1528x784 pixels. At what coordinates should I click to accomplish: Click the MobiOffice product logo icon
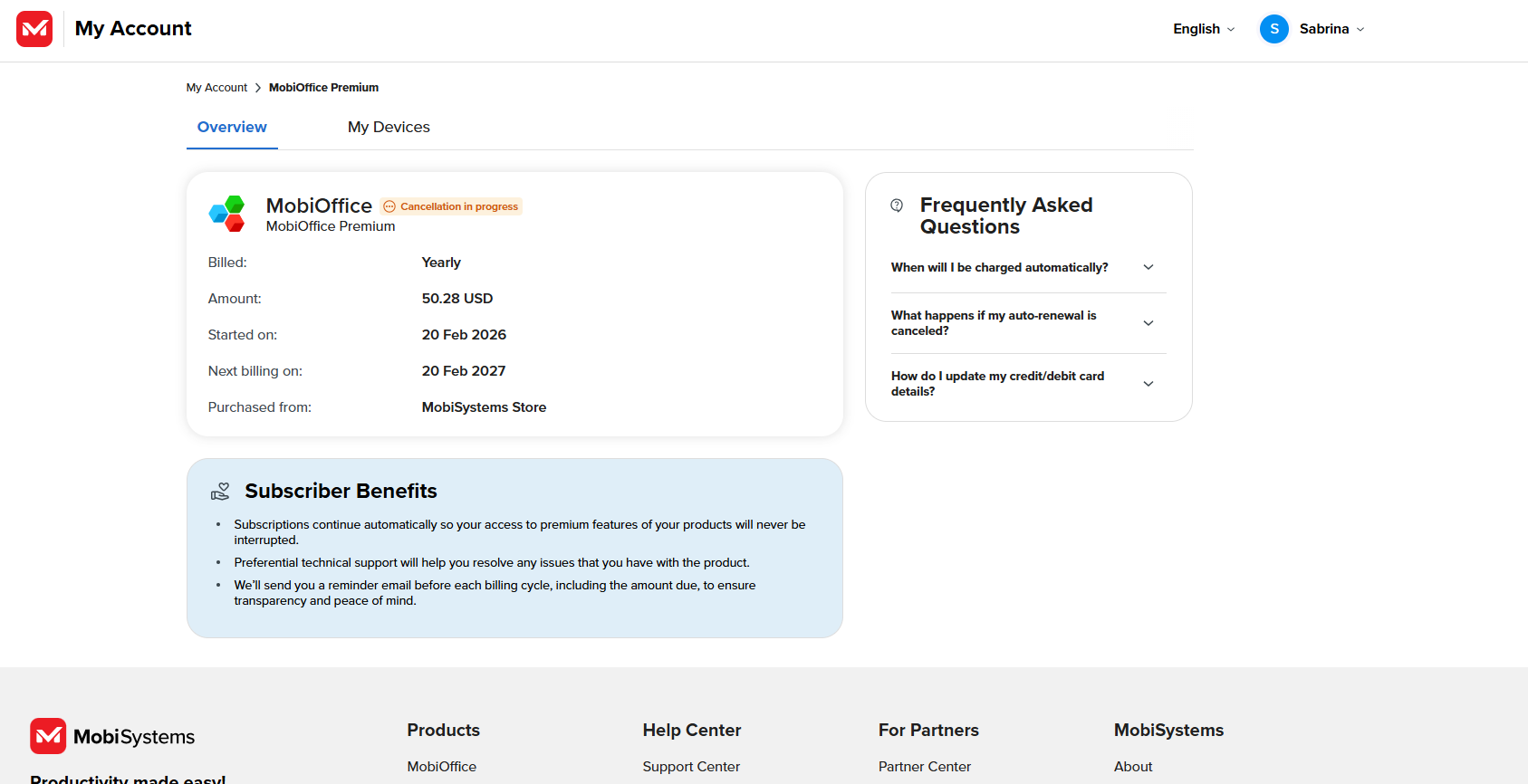(226, 214)
